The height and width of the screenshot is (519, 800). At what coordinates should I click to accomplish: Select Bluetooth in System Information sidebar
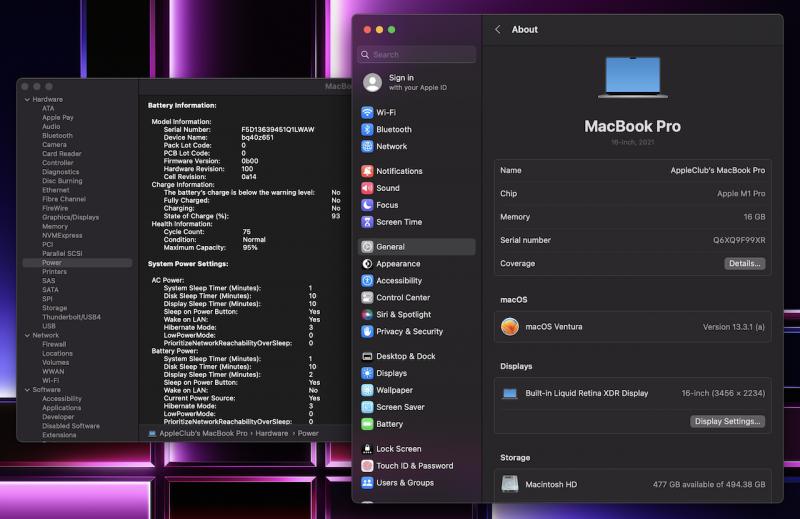[57, 135]
